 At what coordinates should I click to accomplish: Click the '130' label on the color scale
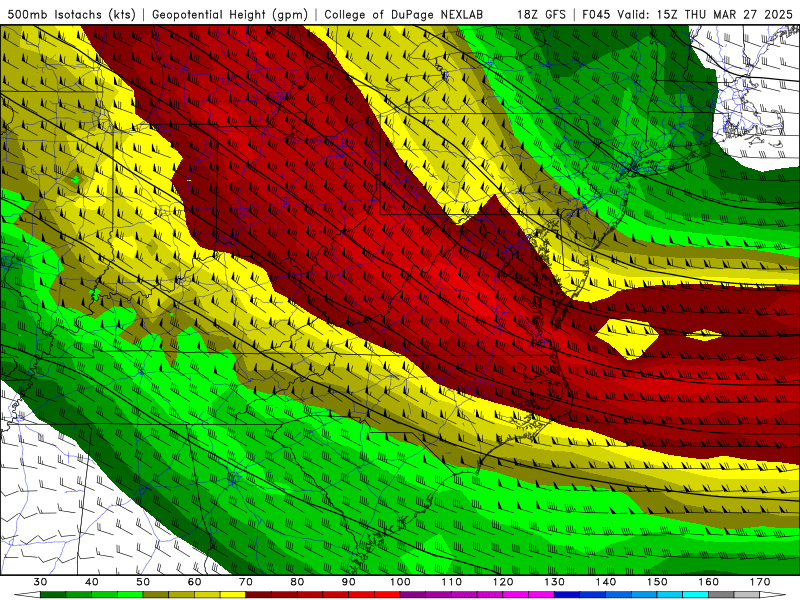(555, 582)
